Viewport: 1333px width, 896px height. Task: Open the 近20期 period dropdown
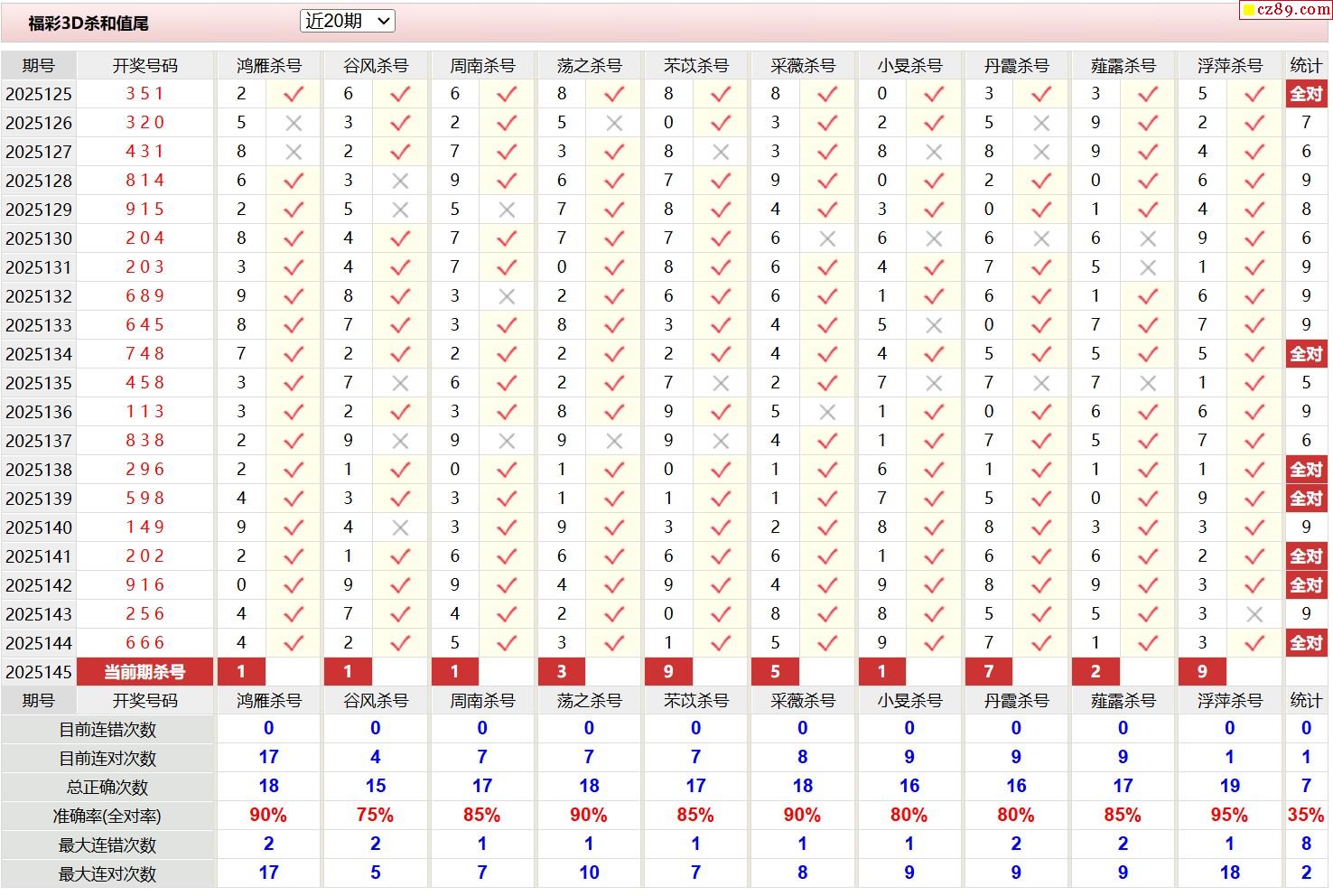point(347,21)
